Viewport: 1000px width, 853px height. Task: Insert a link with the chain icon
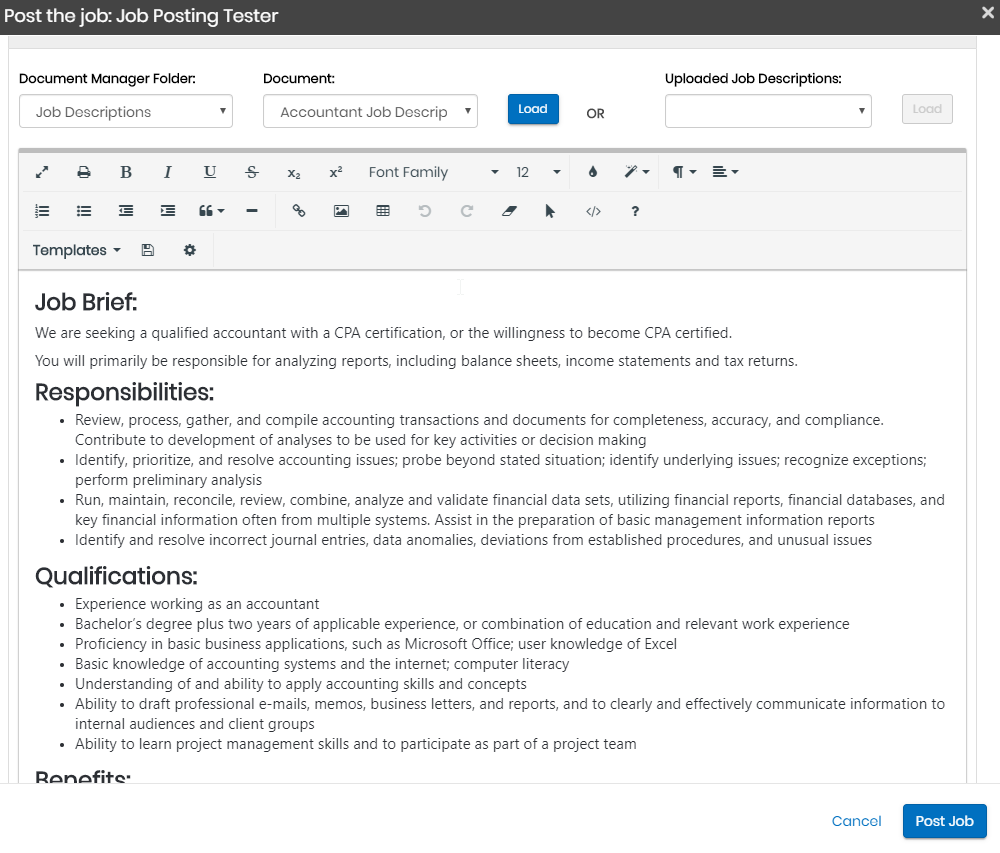point(298,211)
